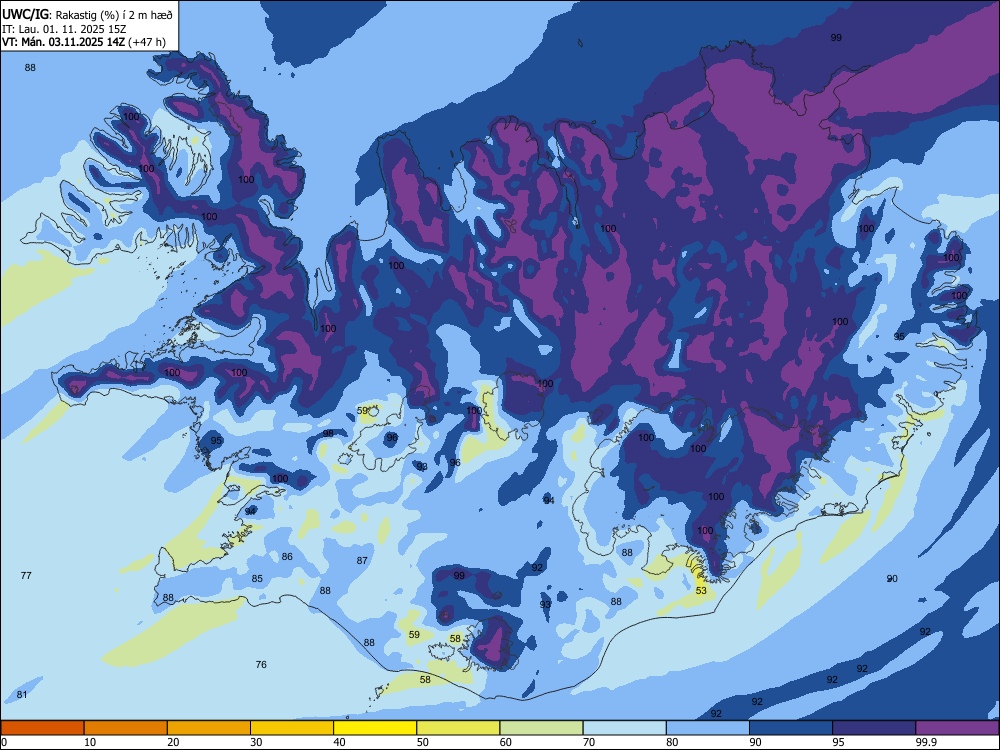Click the 70–80 light blue legend swatch
Screen dimensions: 1000x750
coord(624,728)
